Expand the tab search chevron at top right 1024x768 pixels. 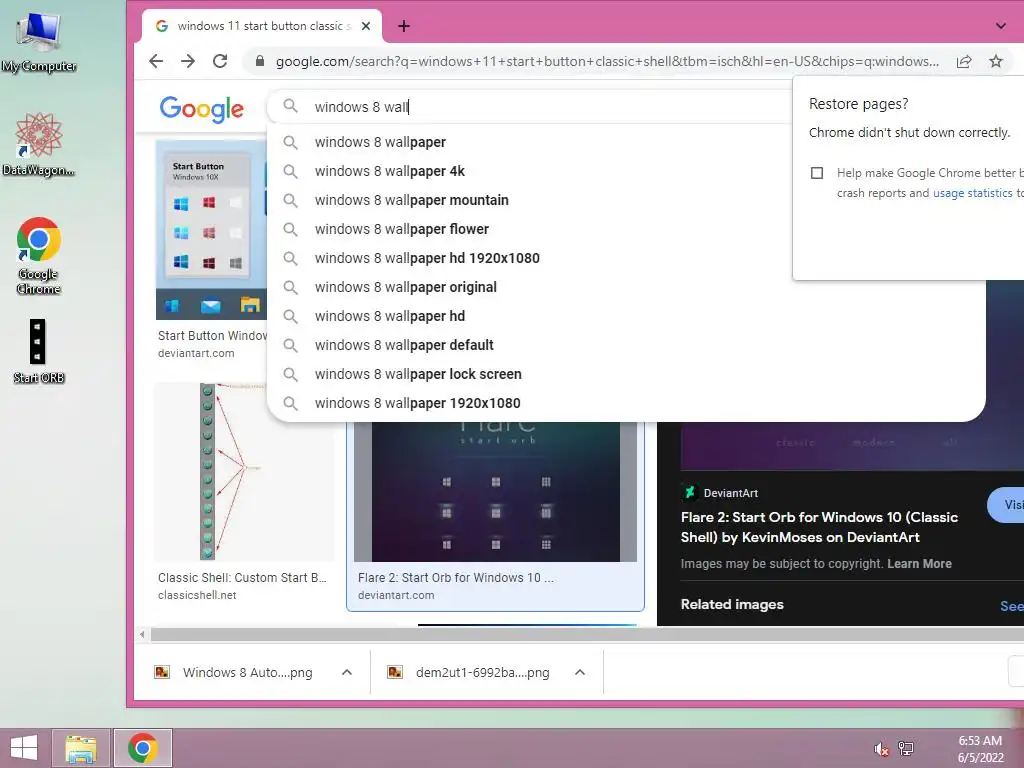click(1000, 26)
